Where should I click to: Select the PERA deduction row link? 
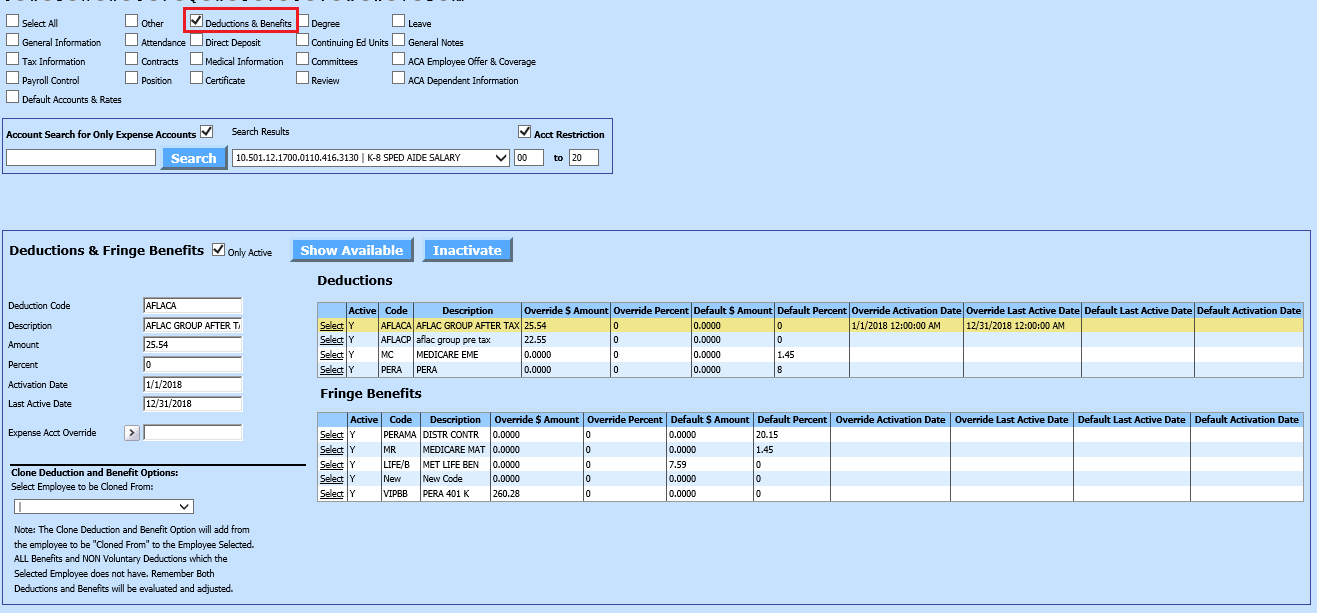point(331,370)
